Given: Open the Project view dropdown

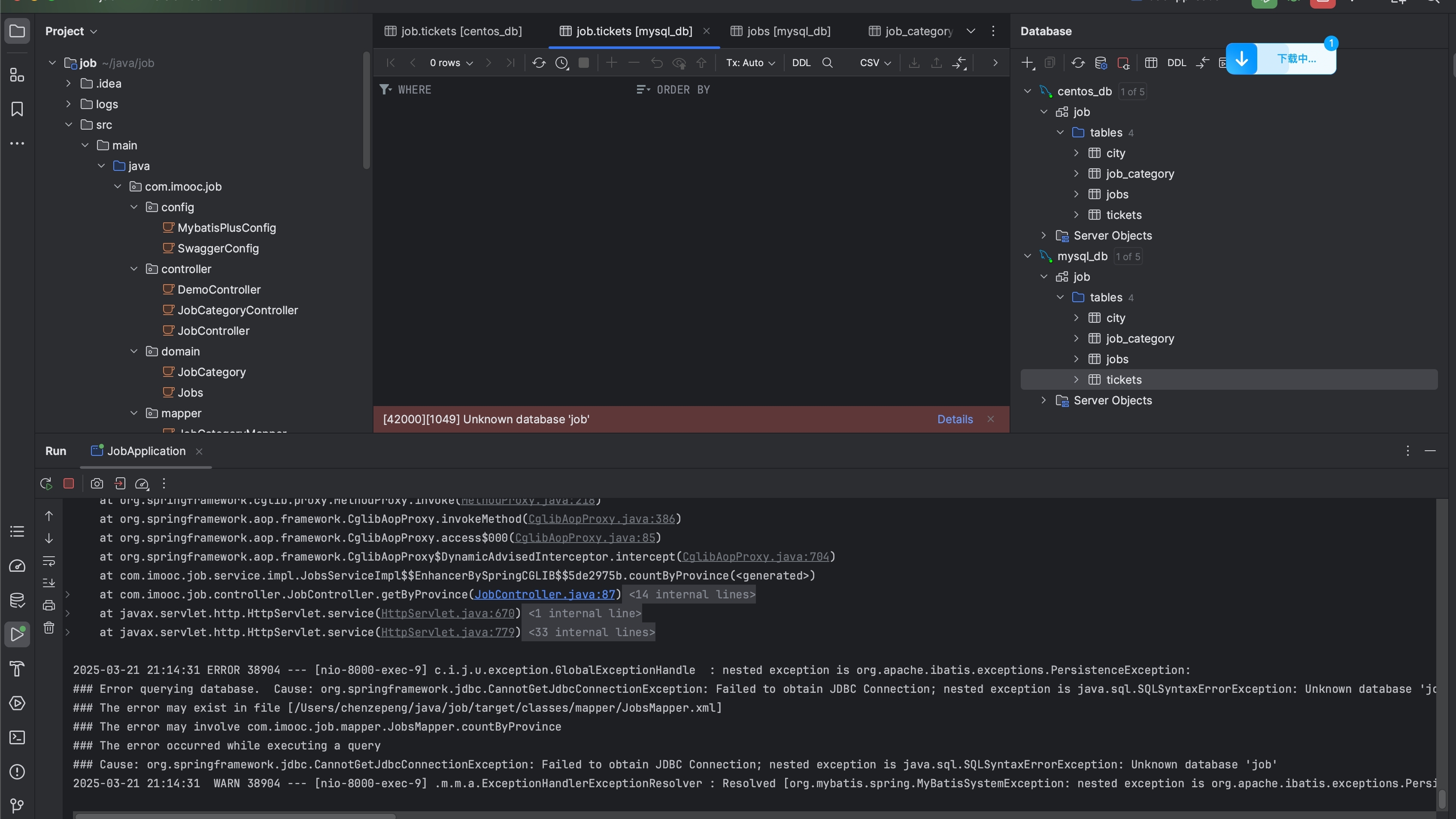Looking at the screenshot, I should point(71,31).
